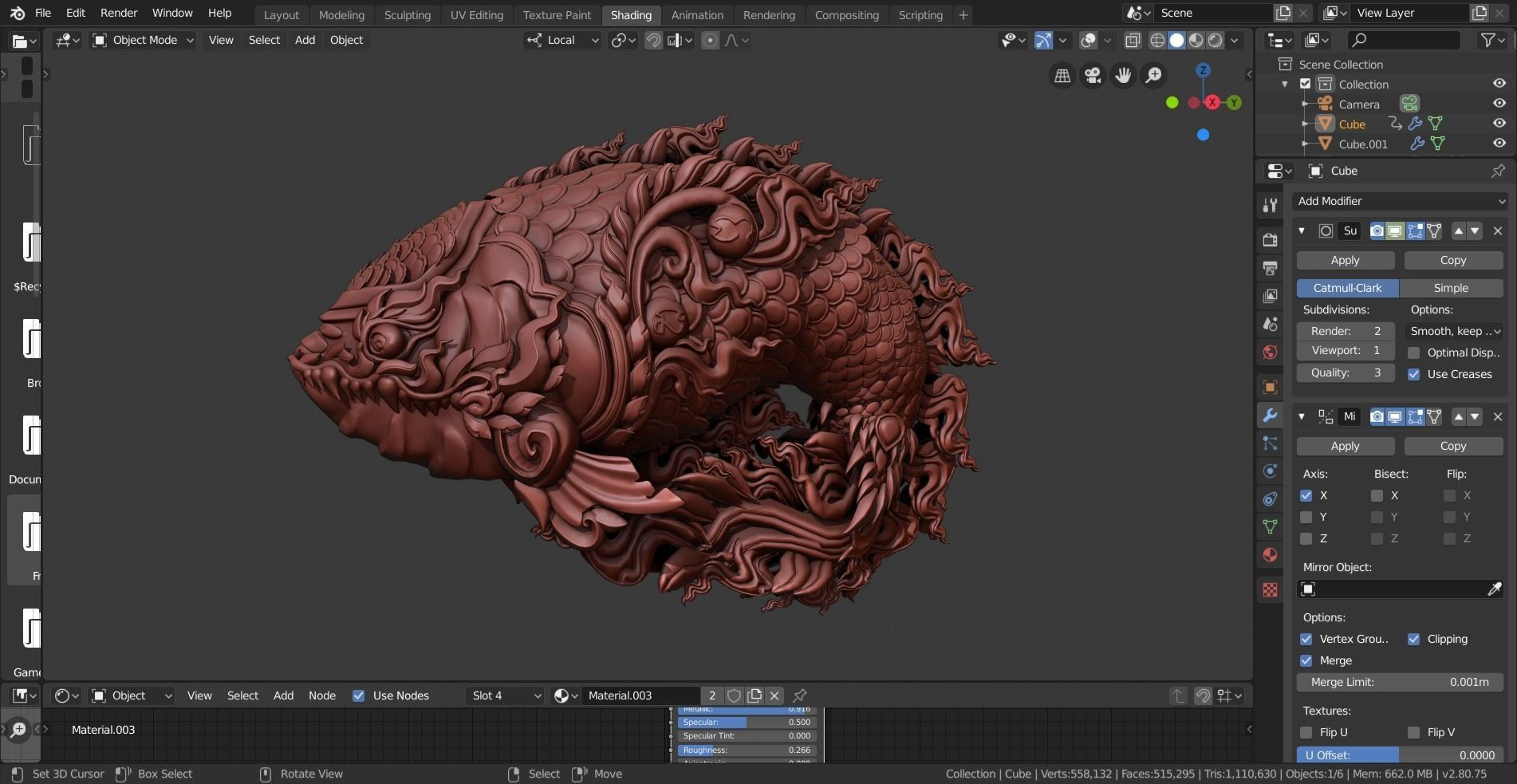Select solid viewport shading
The image size is (1517, 784).
[x=1176, y=40]
